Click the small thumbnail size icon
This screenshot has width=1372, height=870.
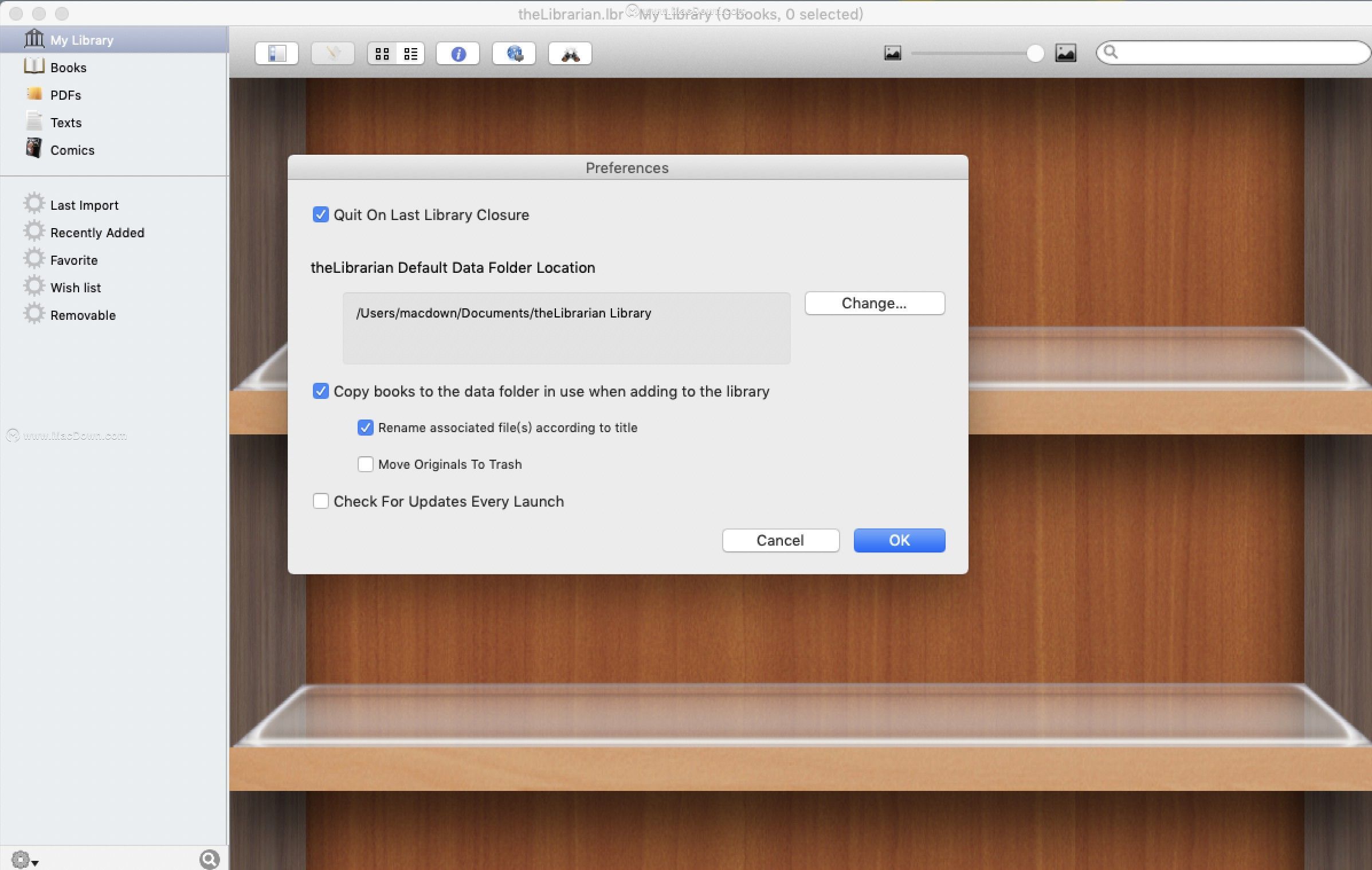pyautogui.click(x=892, y=53)
